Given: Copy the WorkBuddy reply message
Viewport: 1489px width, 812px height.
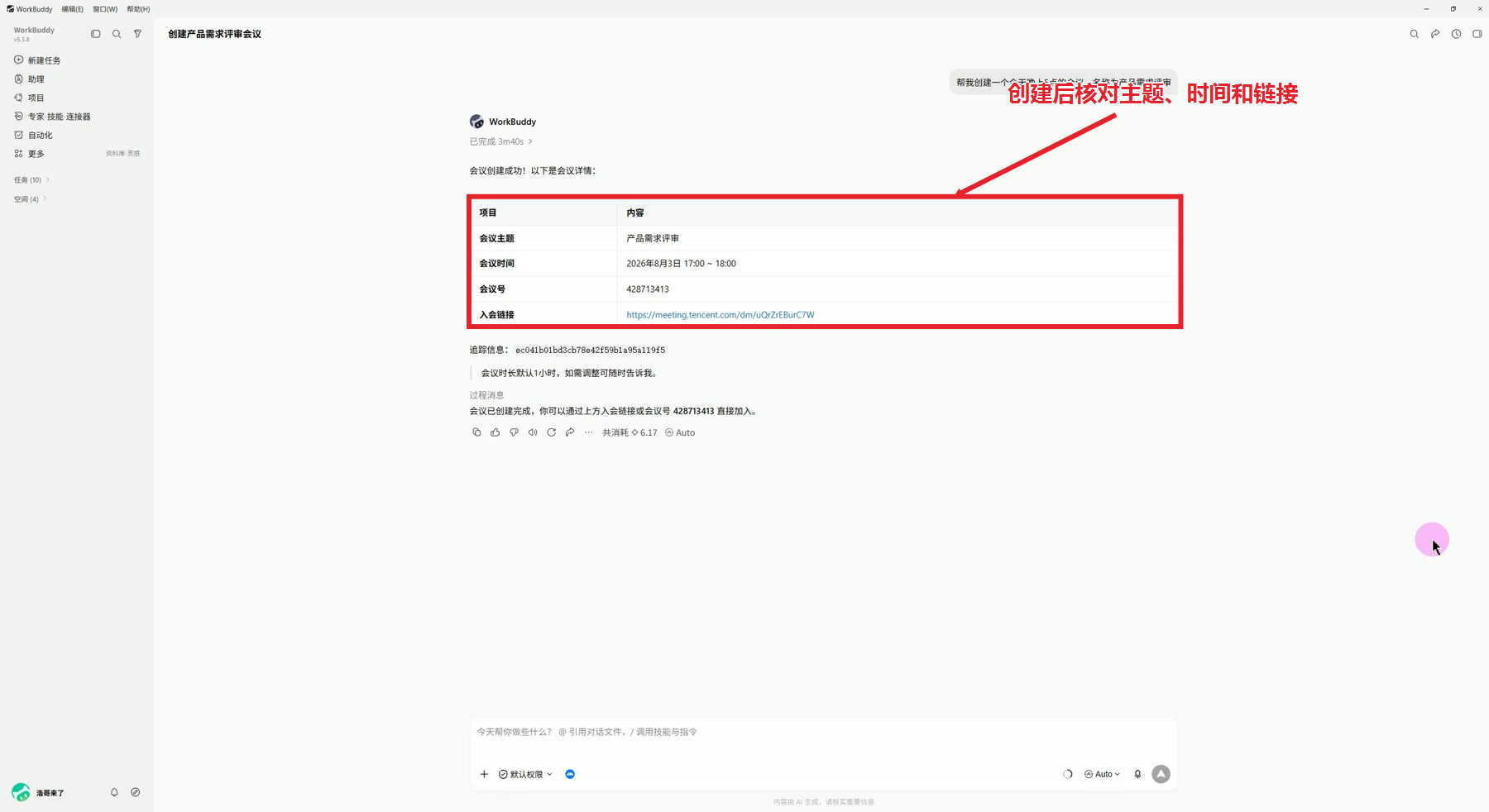Looking at the screenshot, I should (x=476, y=432).
